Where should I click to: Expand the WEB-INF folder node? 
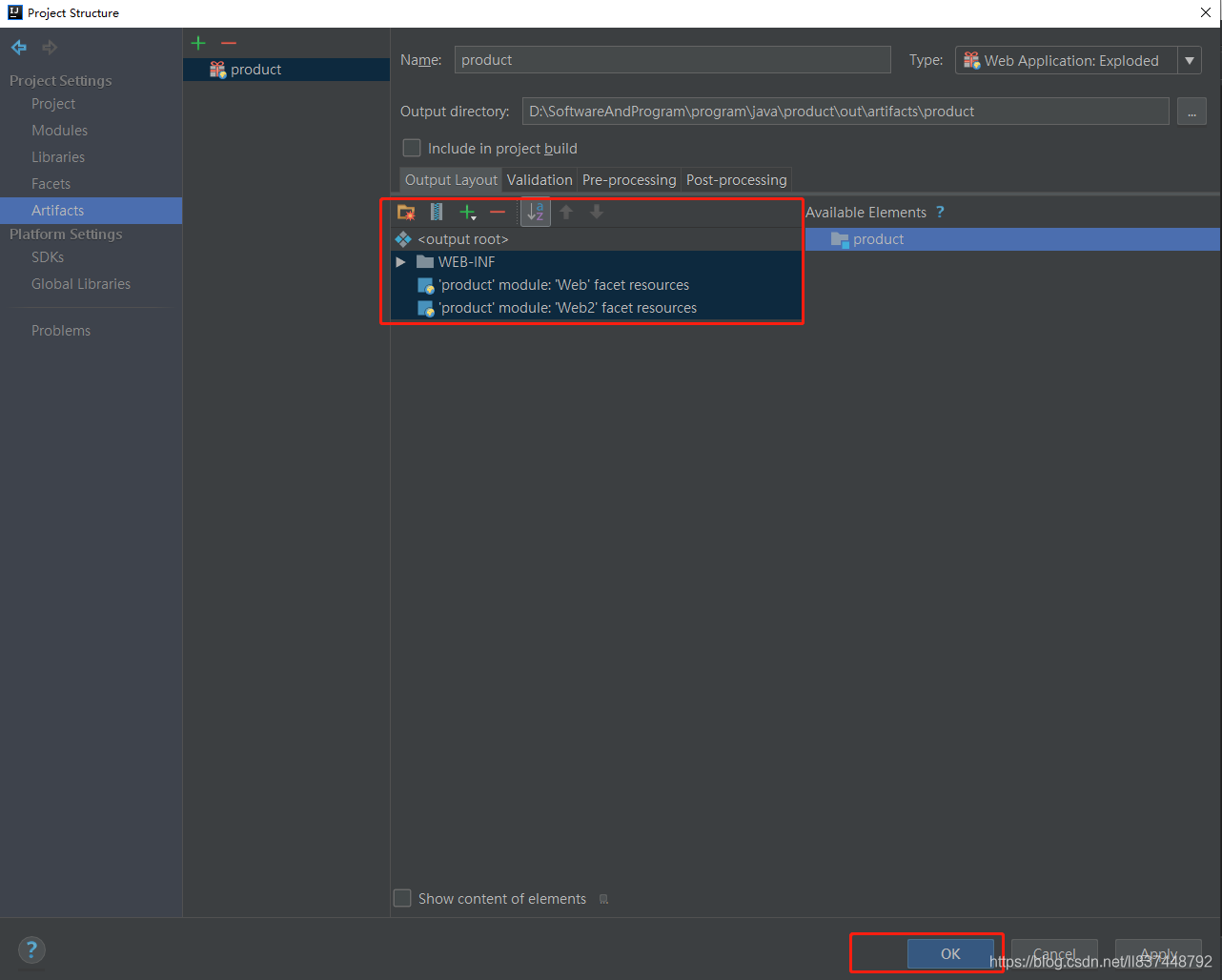[x=401, y=262]
